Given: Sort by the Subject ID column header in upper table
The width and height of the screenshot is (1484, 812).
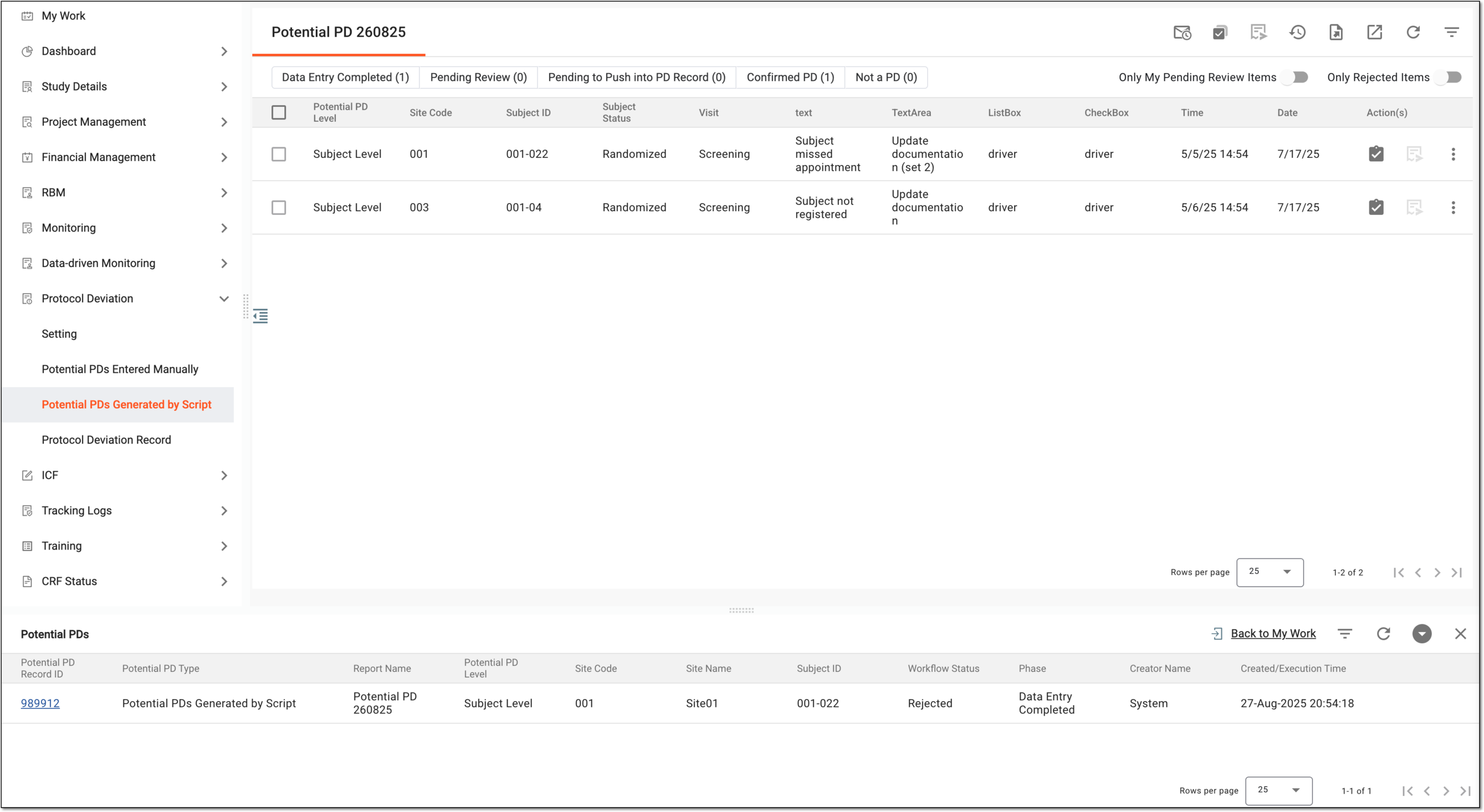Looking at the screenshot, I should coord(528,113).
